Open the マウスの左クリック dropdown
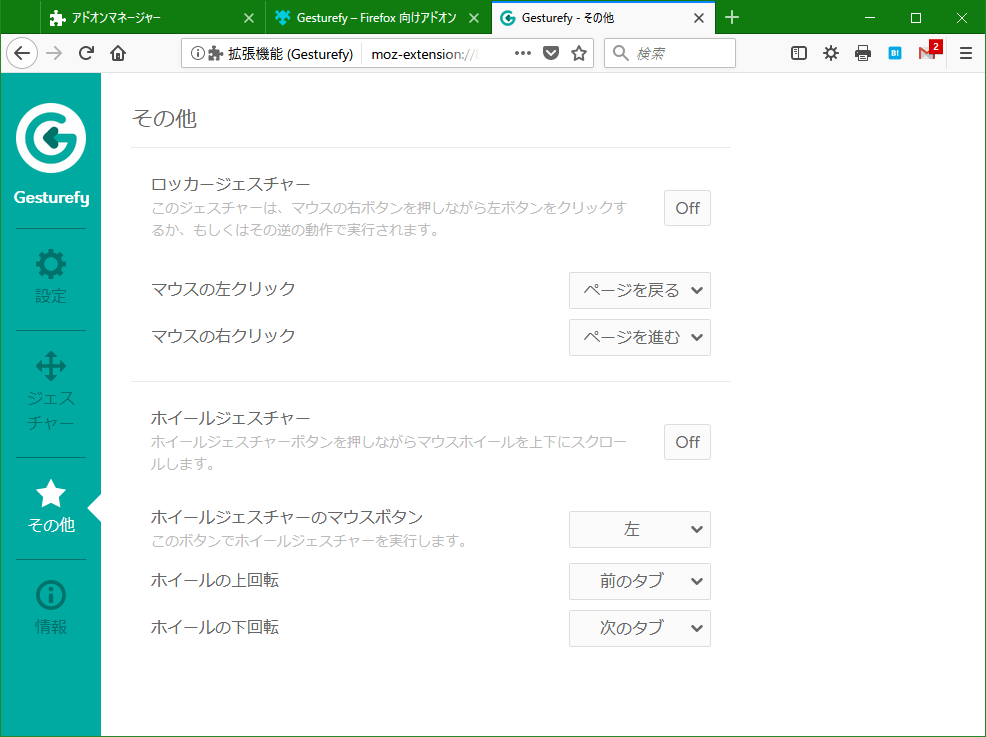 coord(640,291)
